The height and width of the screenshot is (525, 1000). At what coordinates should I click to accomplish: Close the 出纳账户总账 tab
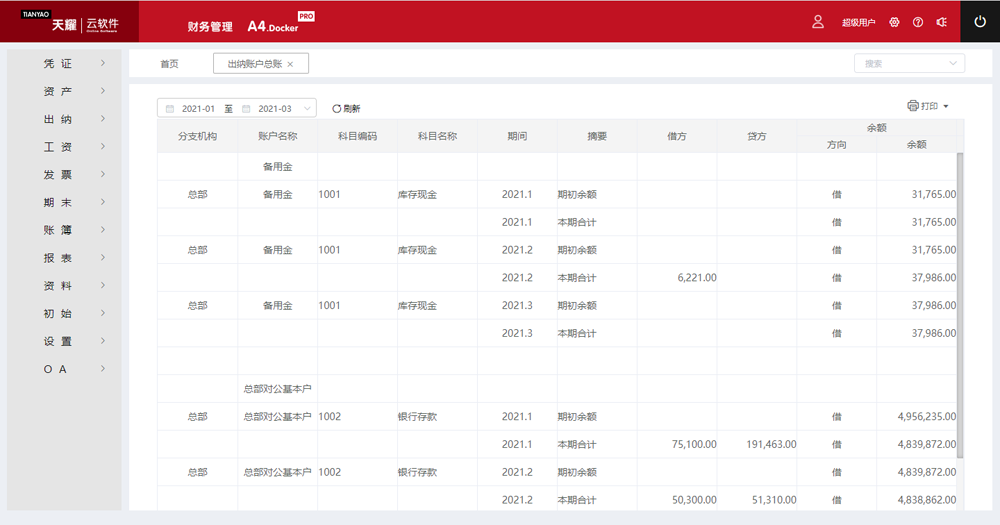click(290, 64)
